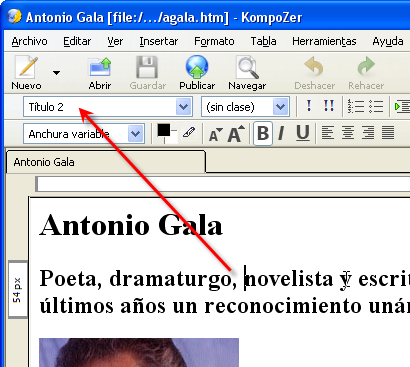Align text to the right
The width and height of the screenshot is (410, 367).
[x=368, y=133]
